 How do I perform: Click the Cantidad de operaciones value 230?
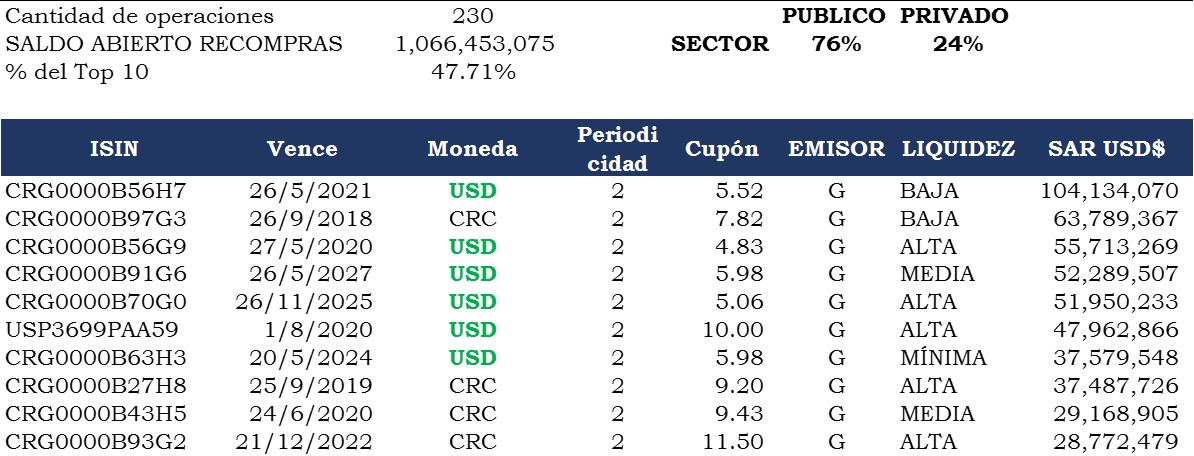pyautogui.click(x=473, y=17)
